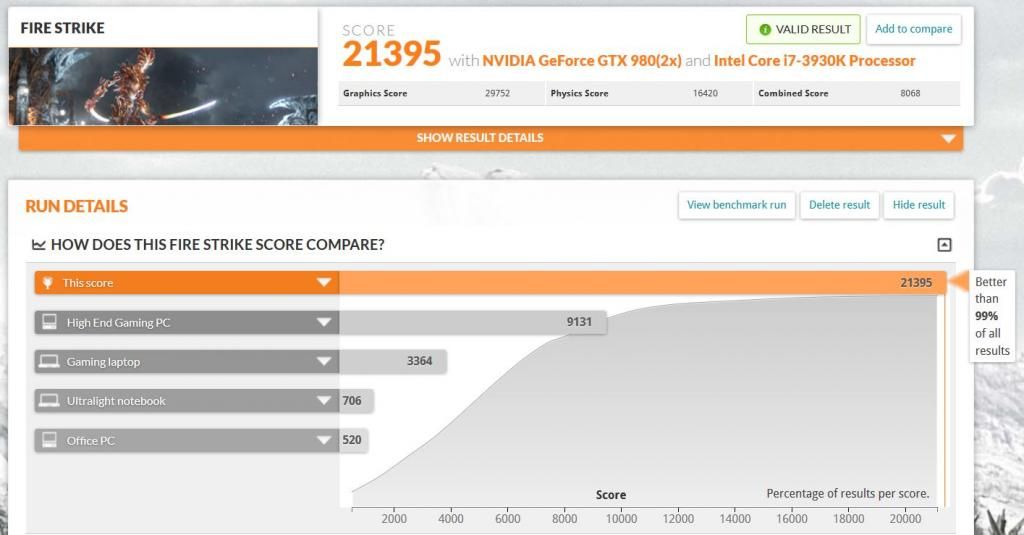Click the desktop icon for High End Gaming PC
The image size is (1024, 535).
[x=49, y=321]
